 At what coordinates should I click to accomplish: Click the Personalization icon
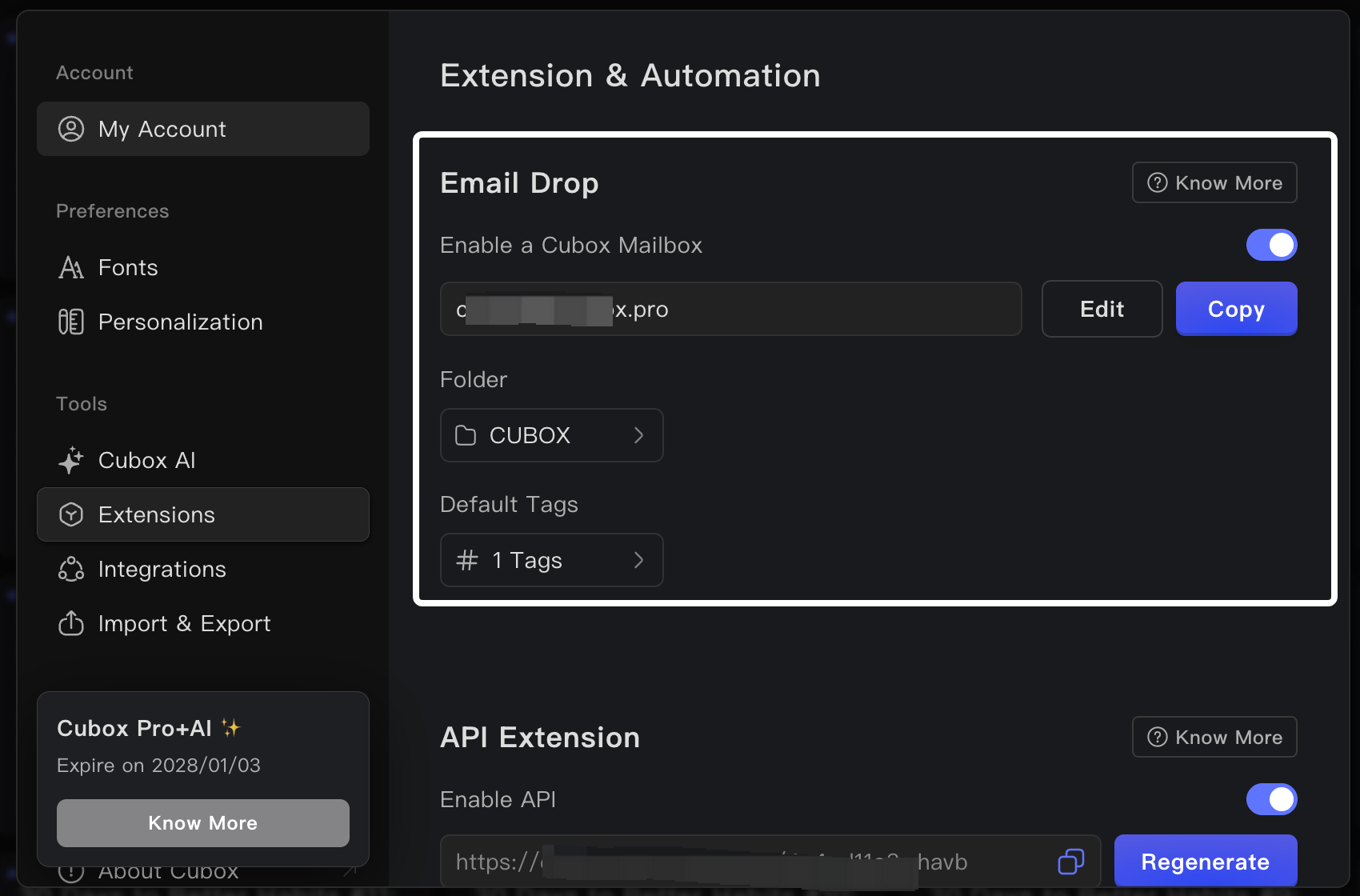coord(71,322)
